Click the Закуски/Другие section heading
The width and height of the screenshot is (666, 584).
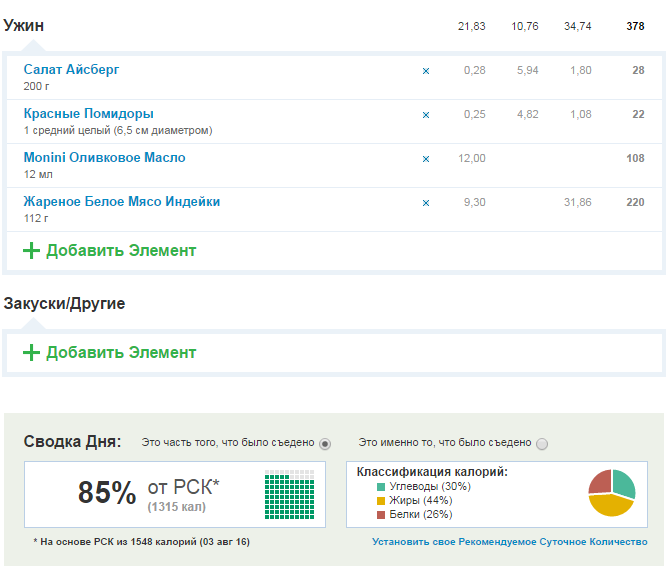pyautogui.click(x=65, y=303)
